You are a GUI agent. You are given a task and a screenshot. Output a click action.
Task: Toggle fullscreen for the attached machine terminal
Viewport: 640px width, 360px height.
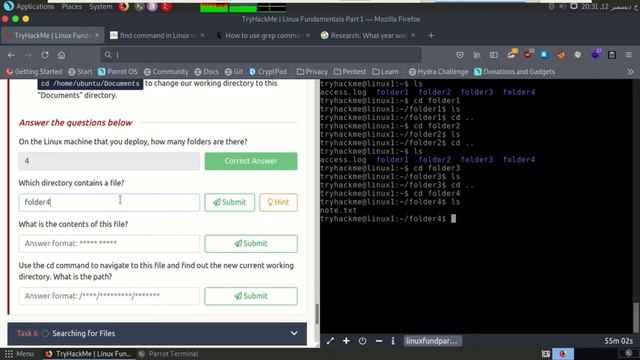tap(330, 341)
